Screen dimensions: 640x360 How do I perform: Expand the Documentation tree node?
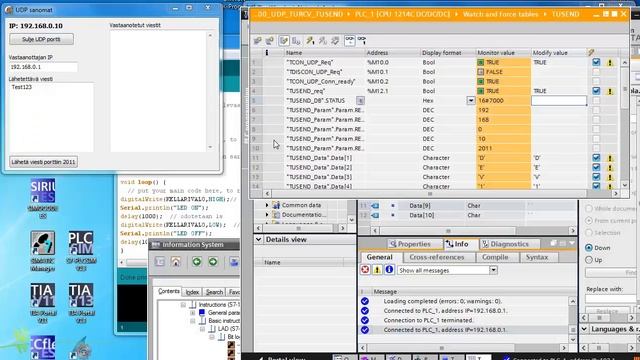[x=267, y=215]
